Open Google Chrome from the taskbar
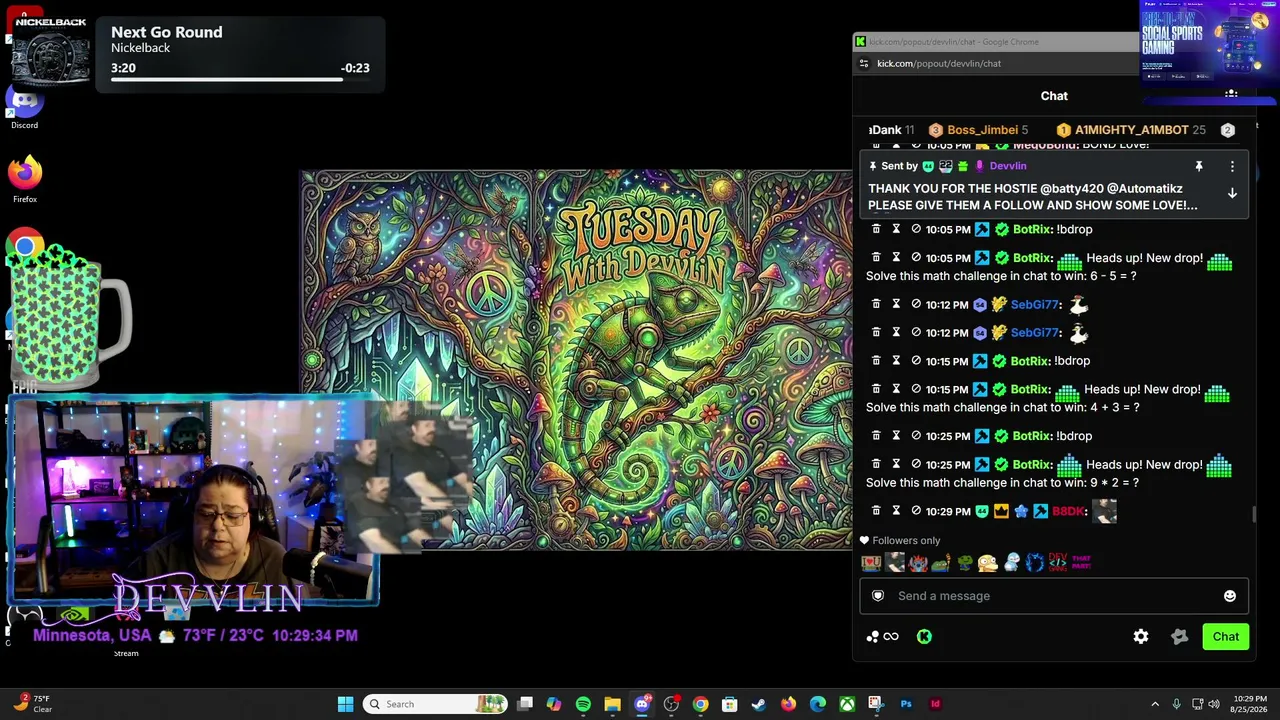The height and width of the screenshot is (720, 1280). pyautogui.click(x=700, y=704)
